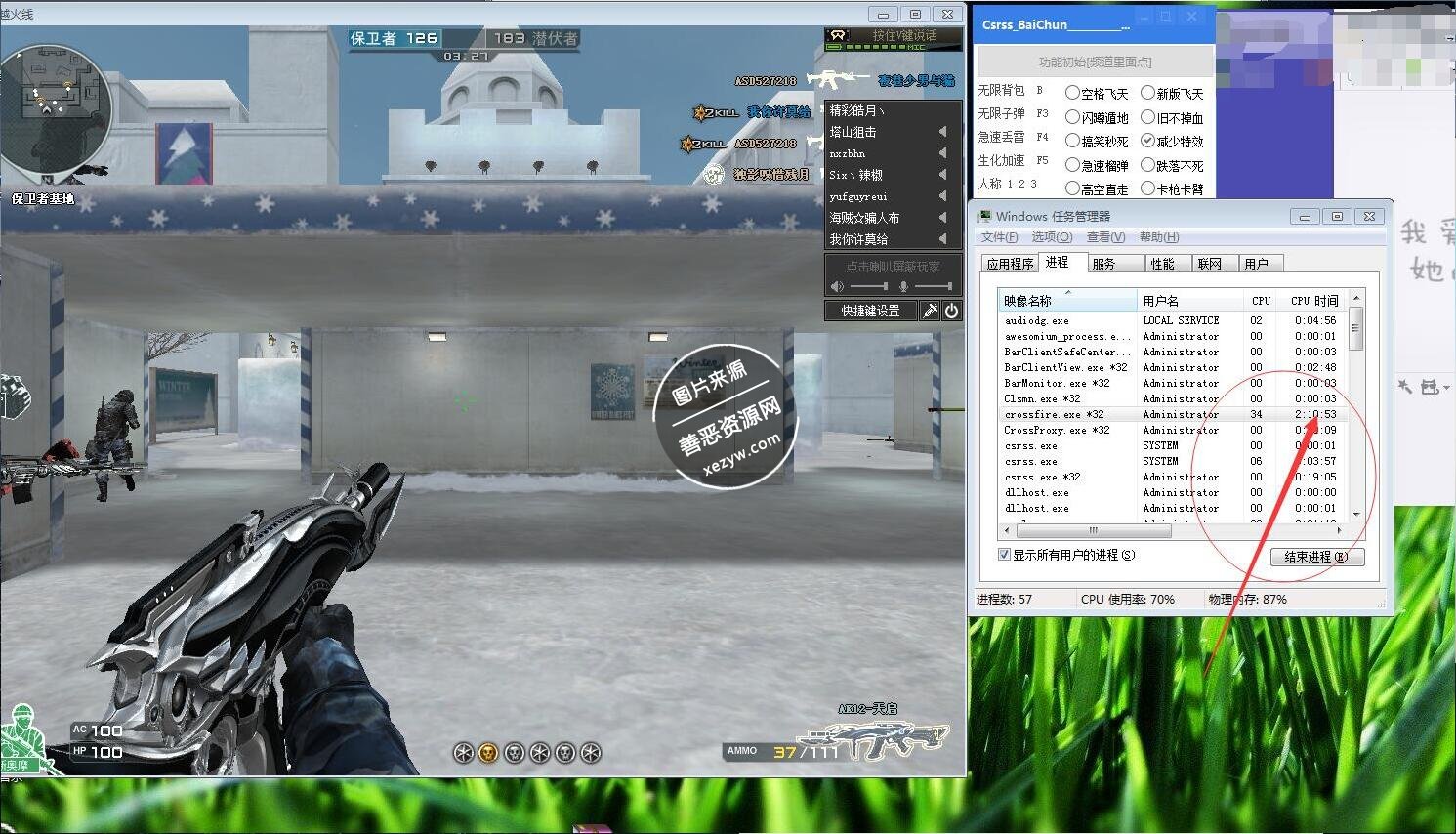Switch to the 性能 tab
The width and height of the screenshot is (1456, 834).
1162,264
